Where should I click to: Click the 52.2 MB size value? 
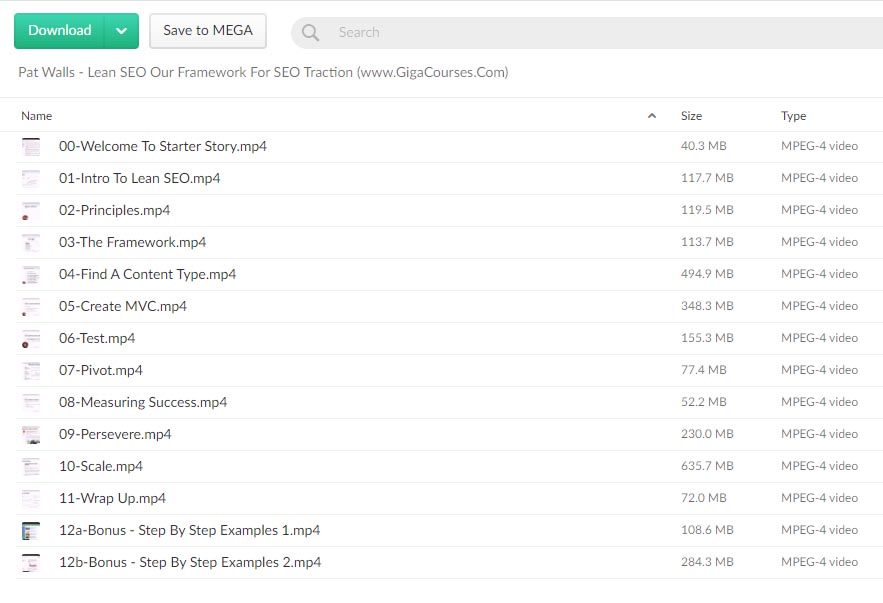coord(703,403)
